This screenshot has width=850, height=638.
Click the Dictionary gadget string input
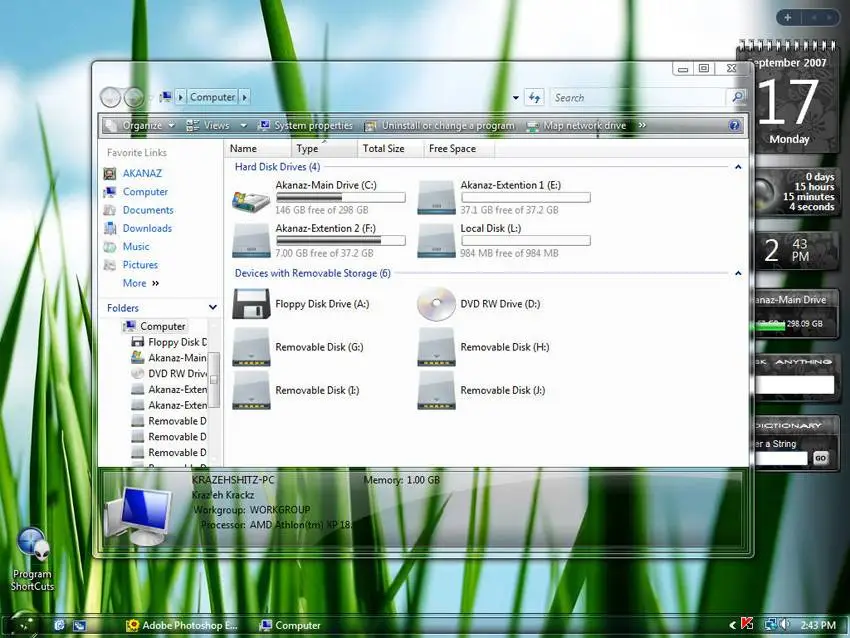782,458
